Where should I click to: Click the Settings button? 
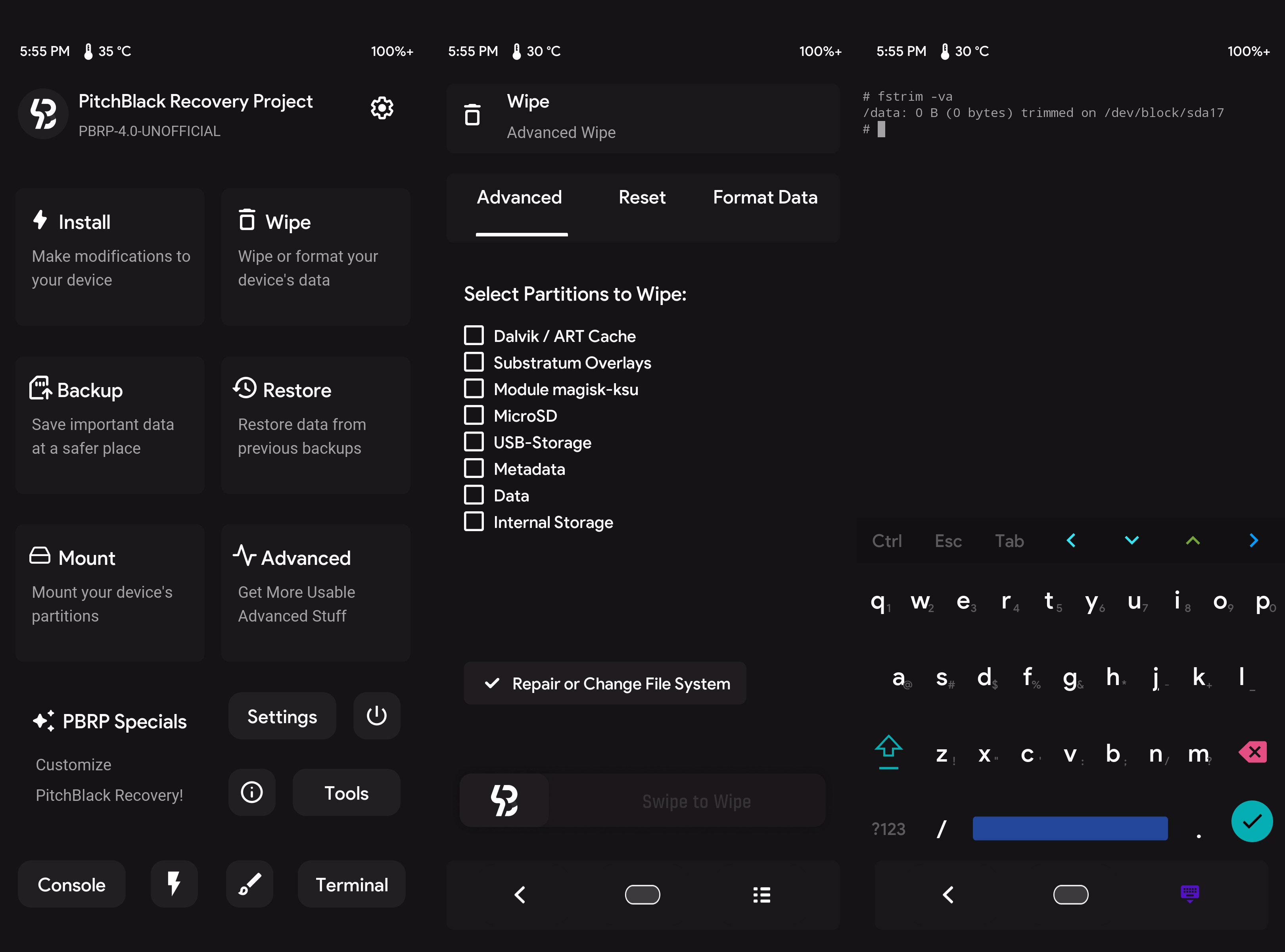click(x=282, y=716)
